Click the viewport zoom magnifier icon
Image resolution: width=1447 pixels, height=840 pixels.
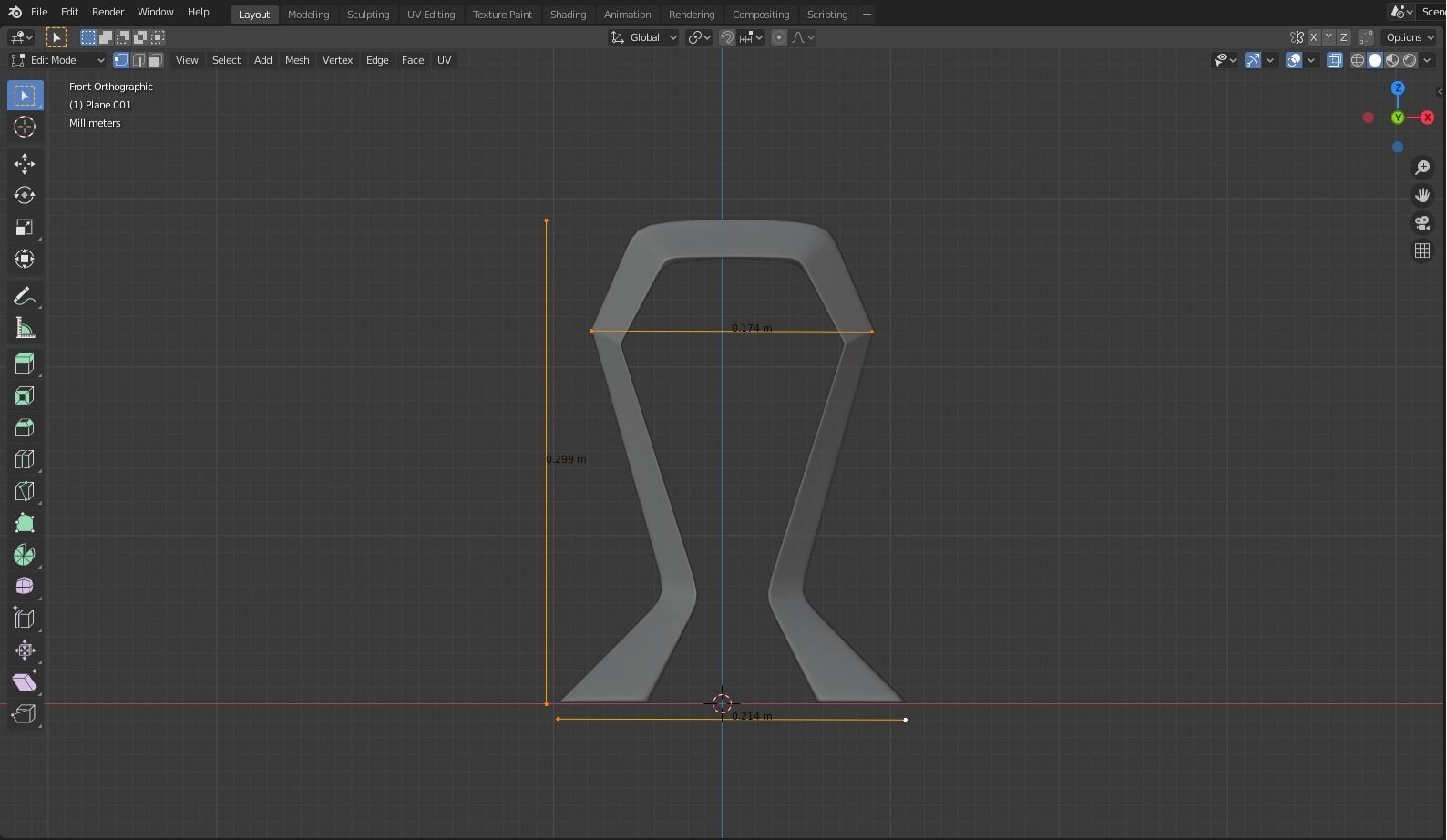pyautogui.click(x=1421, y=168)
